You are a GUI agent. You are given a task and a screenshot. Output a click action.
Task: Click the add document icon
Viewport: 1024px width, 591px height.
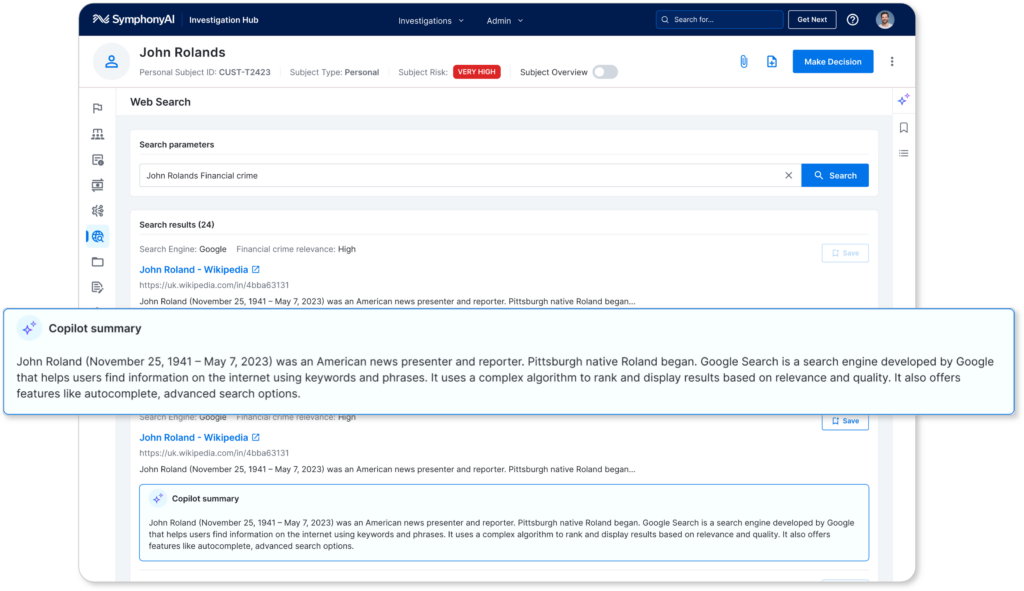click(771, 61)
